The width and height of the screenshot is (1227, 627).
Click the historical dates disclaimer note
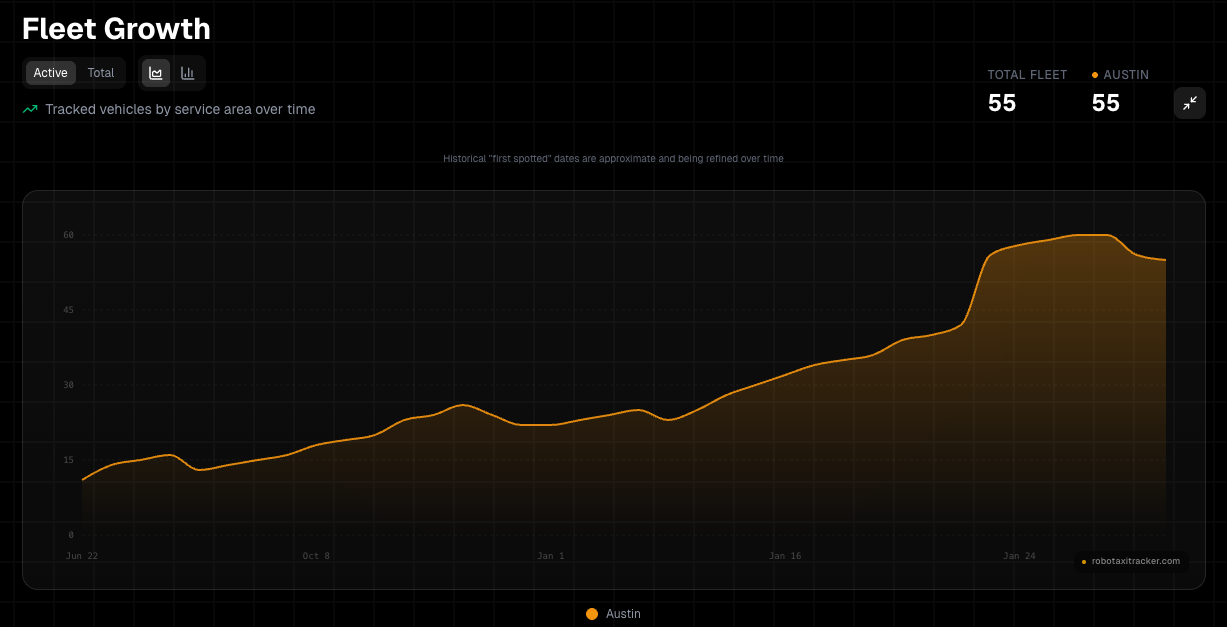click(613, 158)
